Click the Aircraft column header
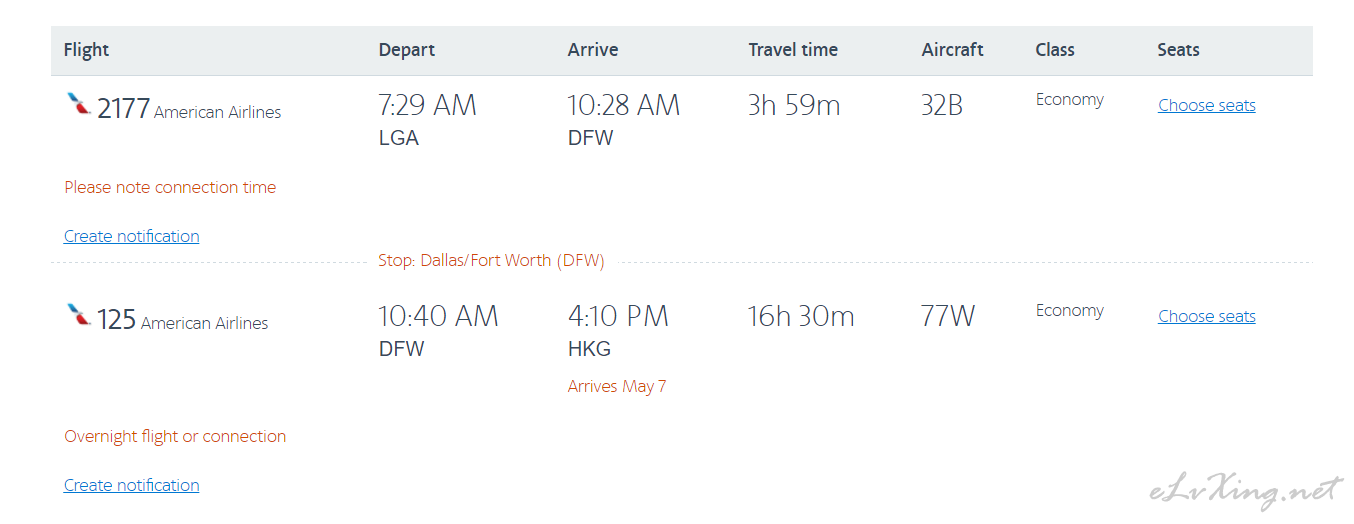Image resolution: width=1354 pixels, height=524 pixels. [953, 50]
